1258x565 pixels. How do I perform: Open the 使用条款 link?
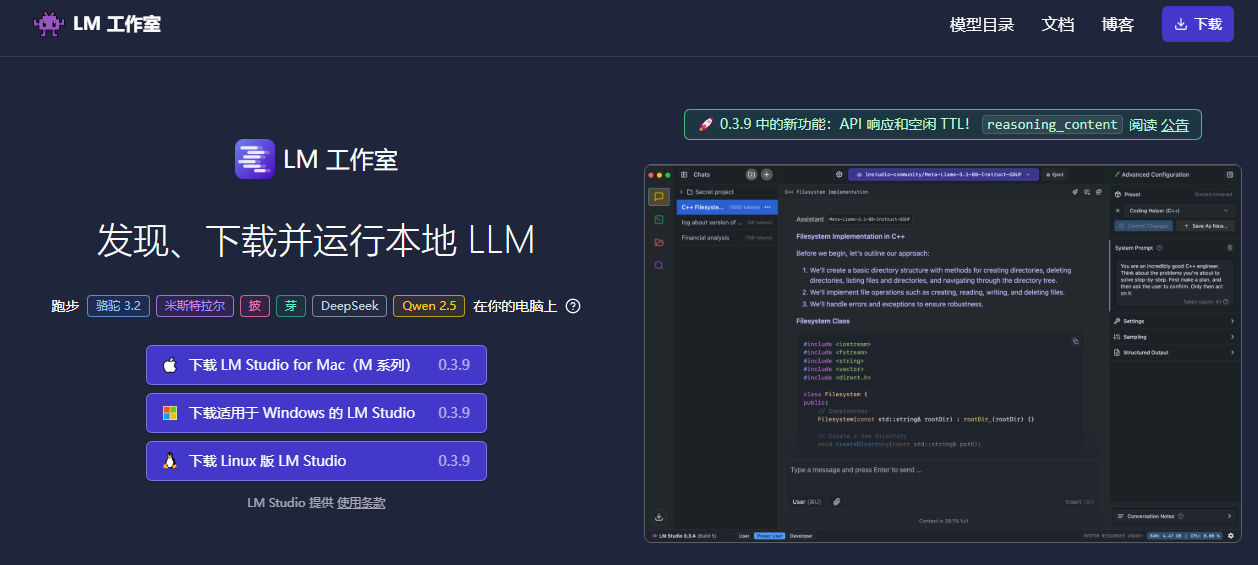point(361,503)
